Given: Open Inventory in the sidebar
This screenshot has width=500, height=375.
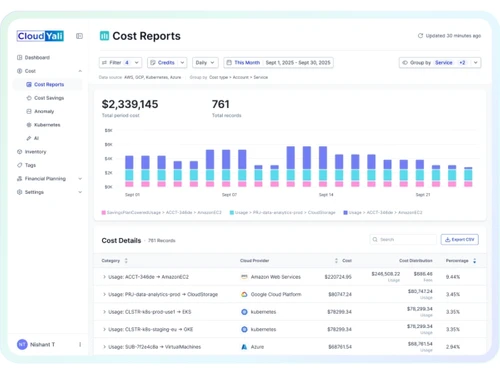Looking at the screenshot, I should (x=35, y=152).
